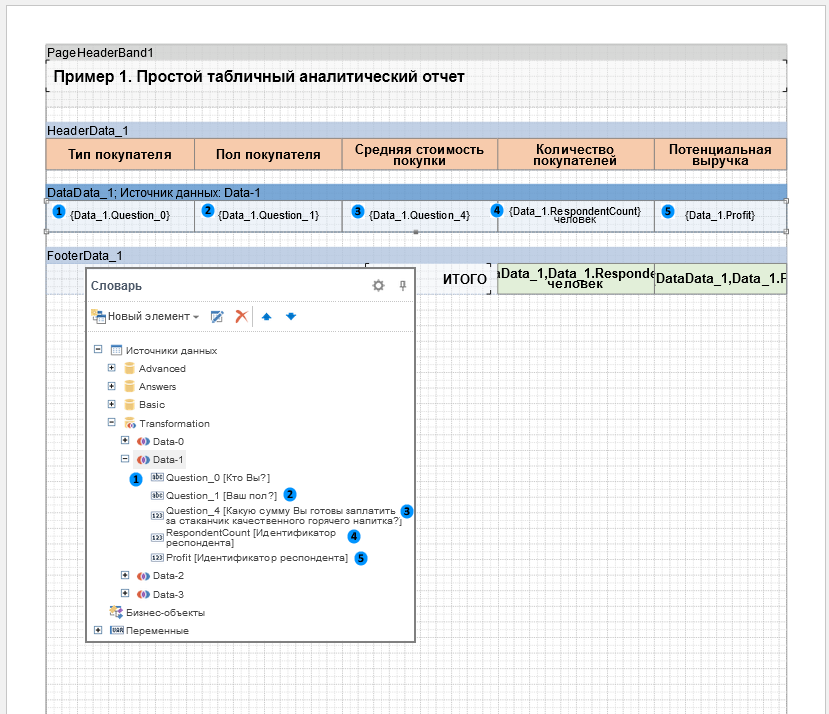
Task: Expand the Advanced data source
Action: point(112,369)
